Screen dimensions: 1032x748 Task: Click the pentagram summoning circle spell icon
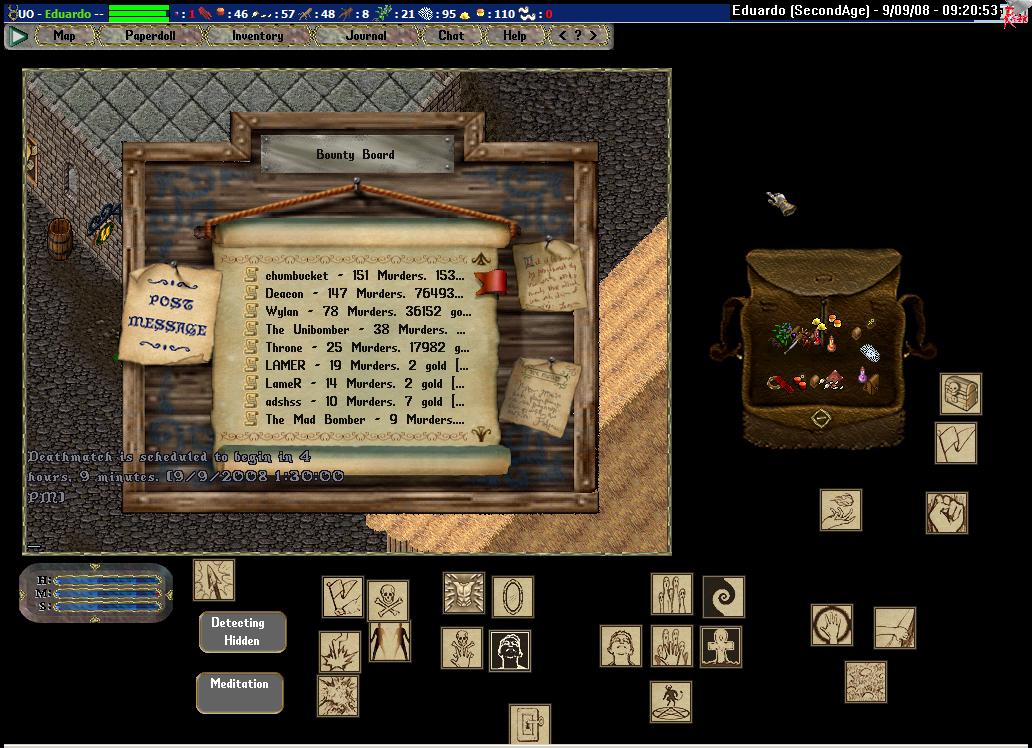click(671, 702)
